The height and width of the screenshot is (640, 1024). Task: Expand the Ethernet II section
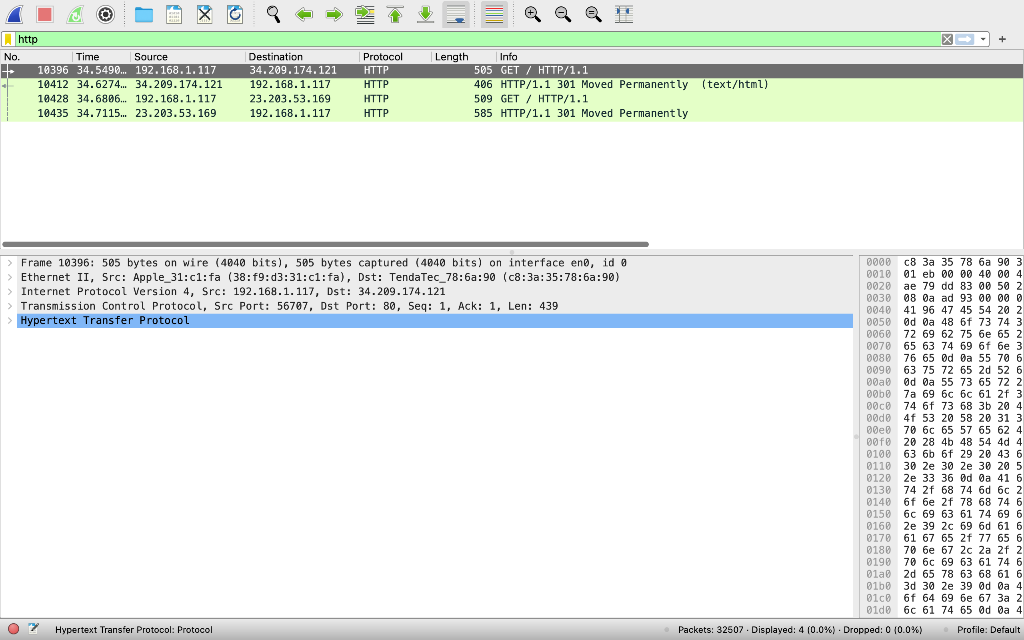[10, 277]
